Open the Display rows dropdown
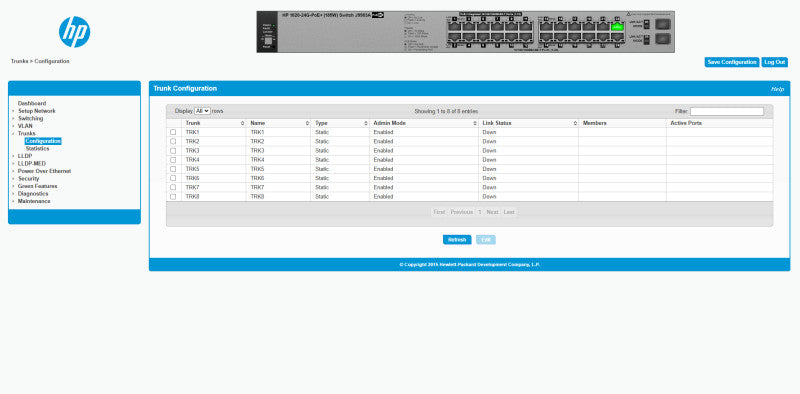The width and height of the screenshot is (800, 394). (202, 111)
